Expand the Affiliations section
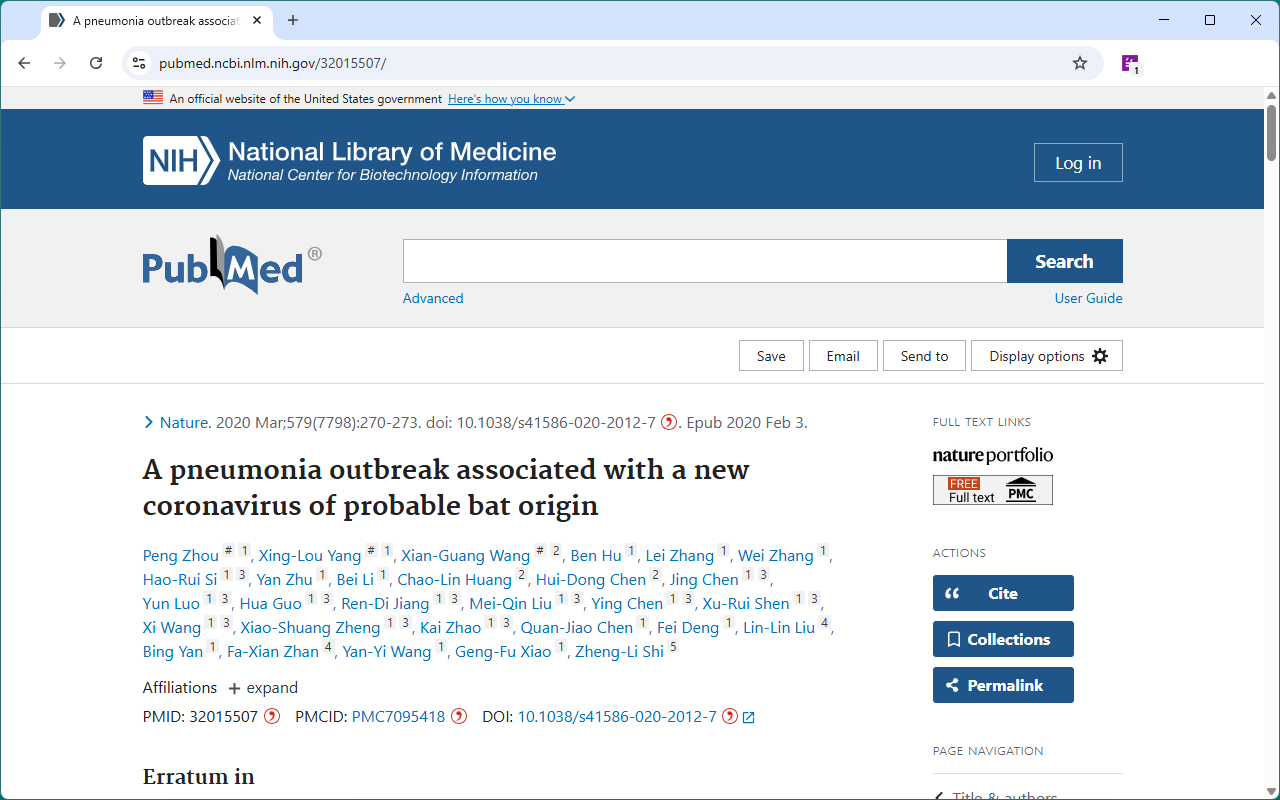The image size is (1280, 800). tap(263, 688)
